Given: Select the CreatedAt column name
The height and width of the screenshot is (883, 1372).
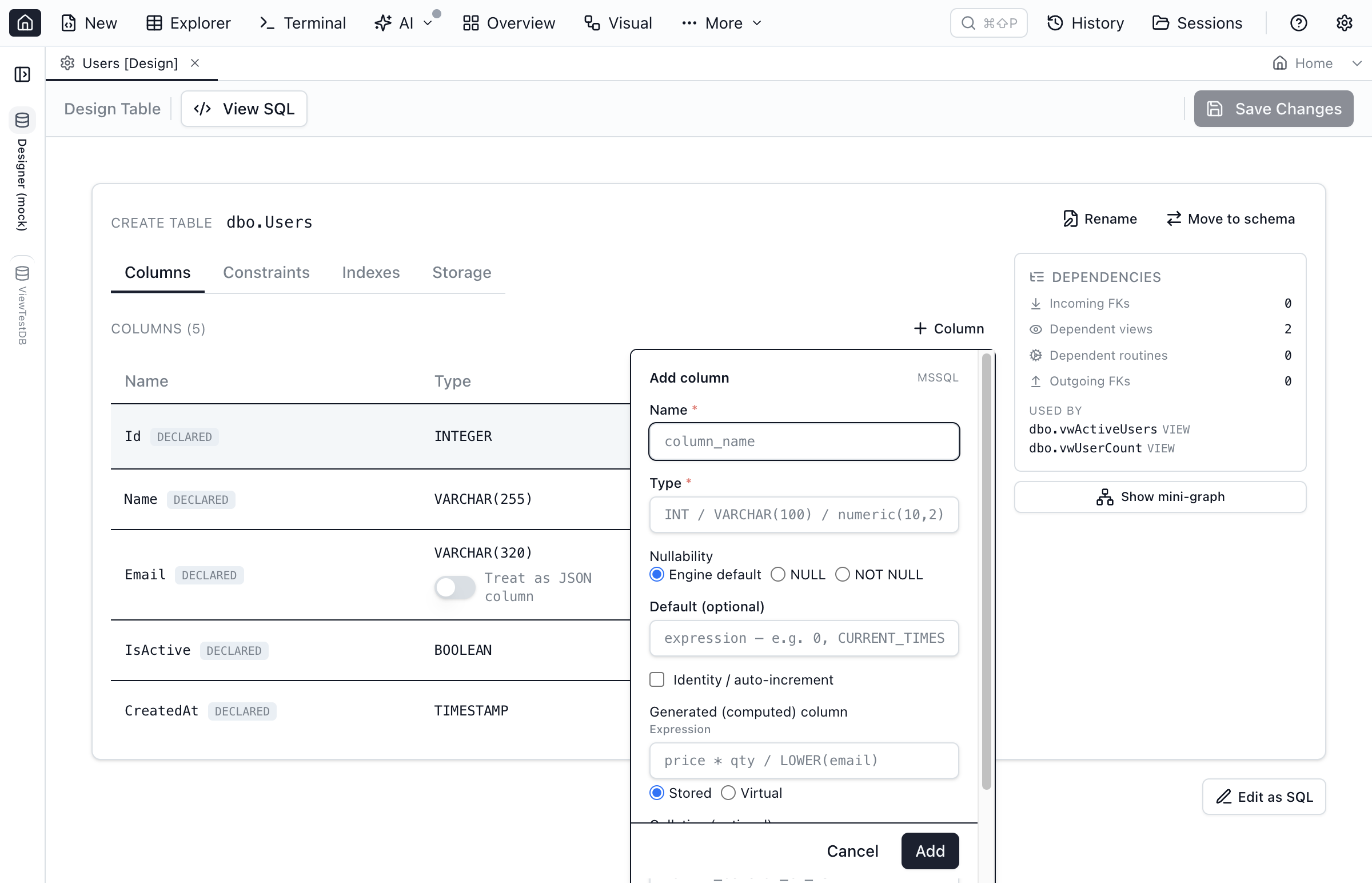Looking at the screenshot, I should [162, 710].
